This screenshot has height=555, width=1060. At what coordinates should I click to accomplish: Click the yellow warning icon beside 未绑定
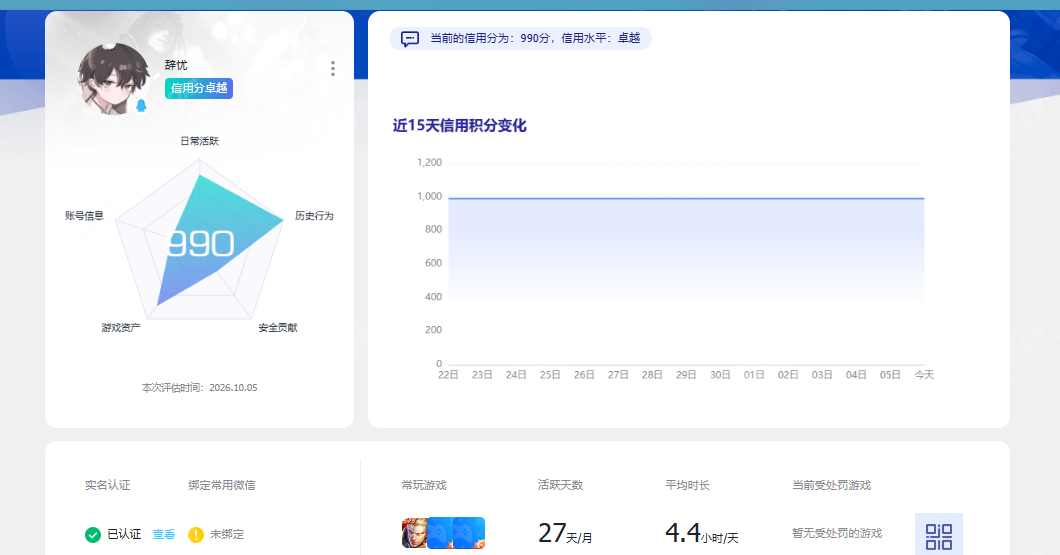(196, 535)
